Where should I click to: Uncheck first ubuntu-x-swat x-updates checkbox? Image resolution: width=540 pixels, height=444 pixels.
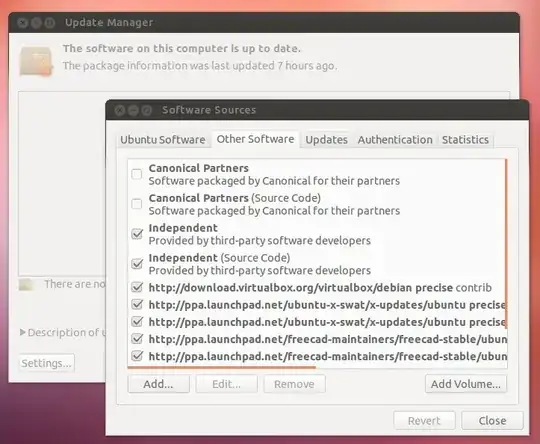coord(137,304)
